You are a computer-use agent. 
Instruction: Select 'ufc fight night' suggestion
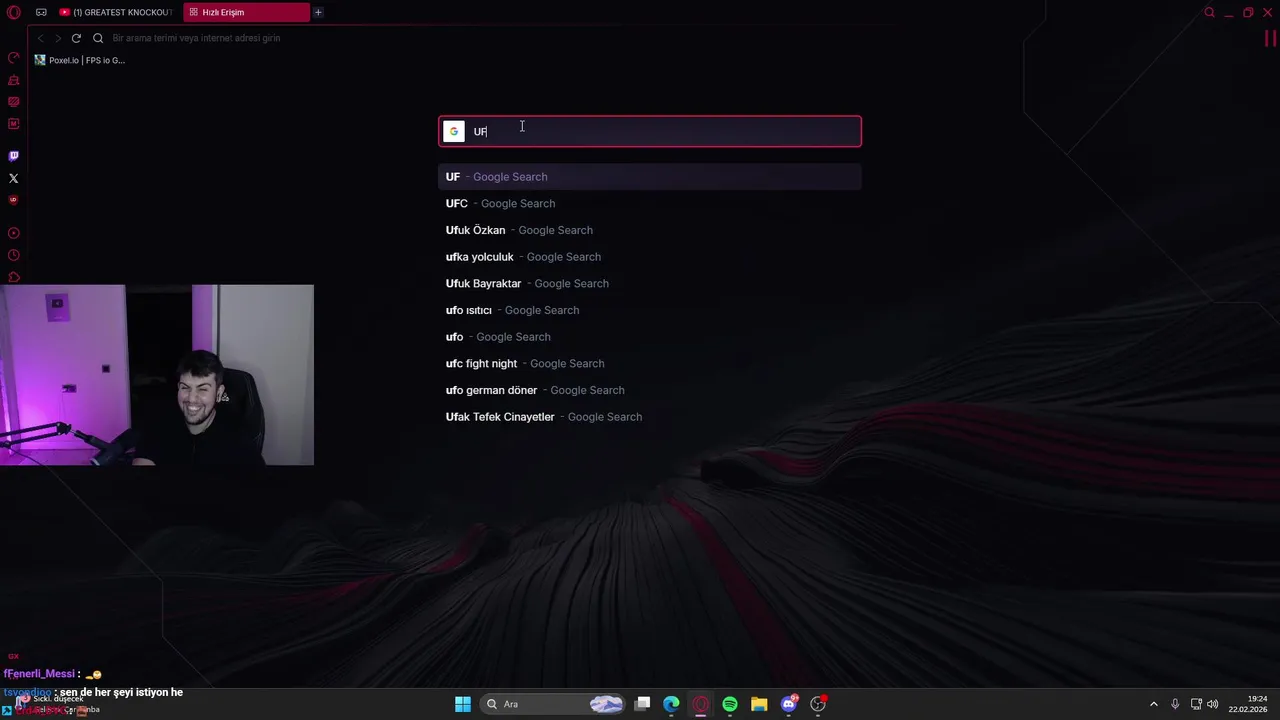(x=650, y=363)
